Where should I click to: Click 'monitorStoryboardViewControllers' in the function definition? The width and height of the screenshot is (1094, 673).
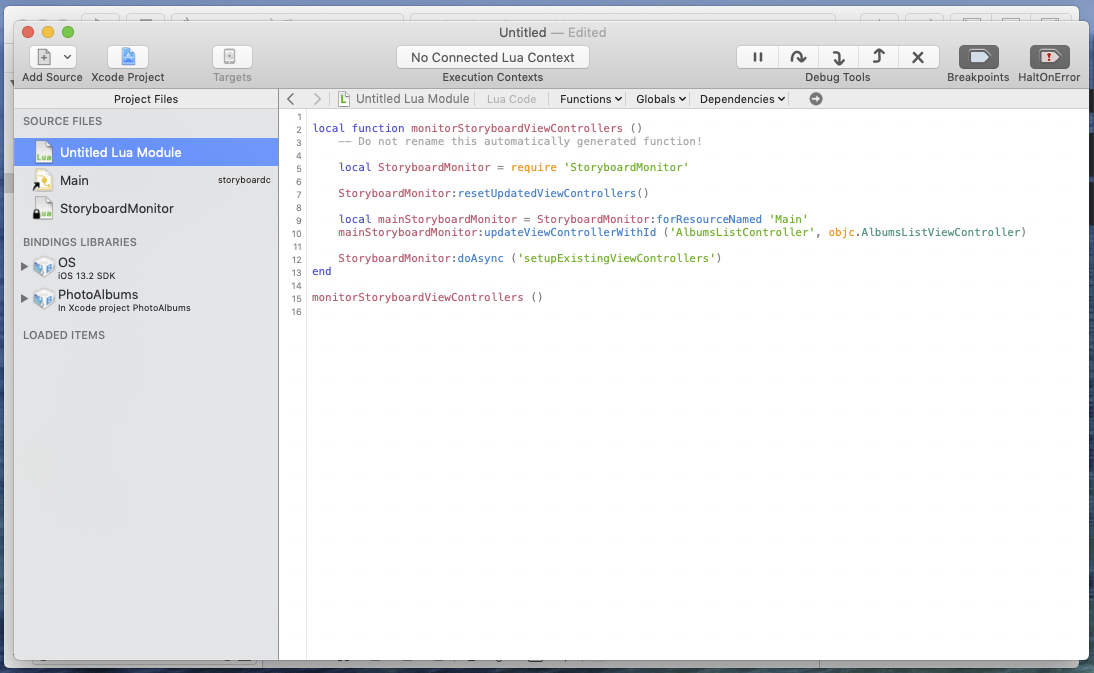coord(516,128)
